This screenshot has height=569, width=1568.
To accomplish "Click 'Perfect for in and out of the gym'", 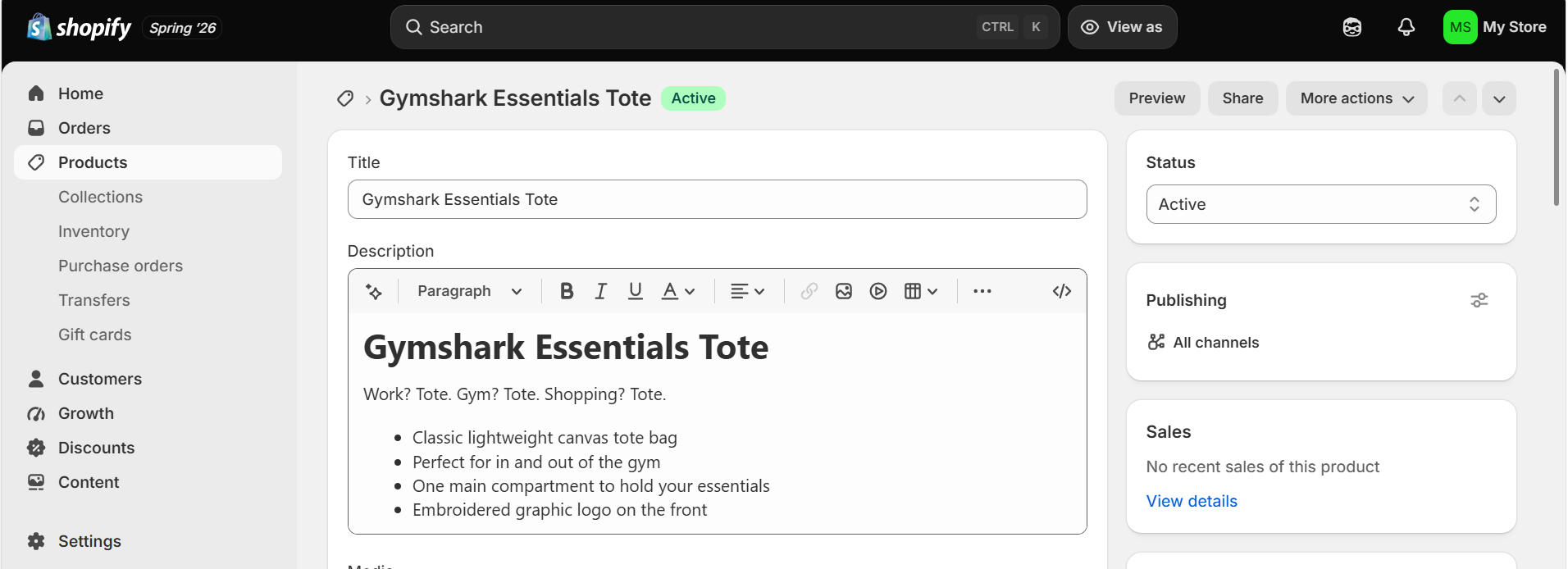I will (536, 462).
